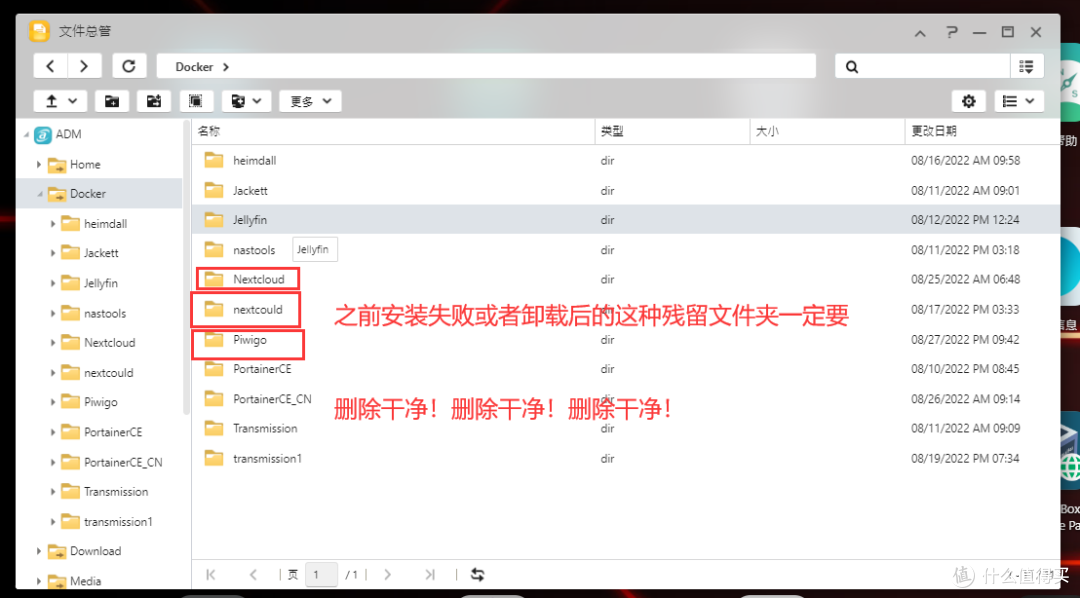Screen dimensions: 1080x598
Task: Expand the Download folder in tree
Action: coord(39,551)
